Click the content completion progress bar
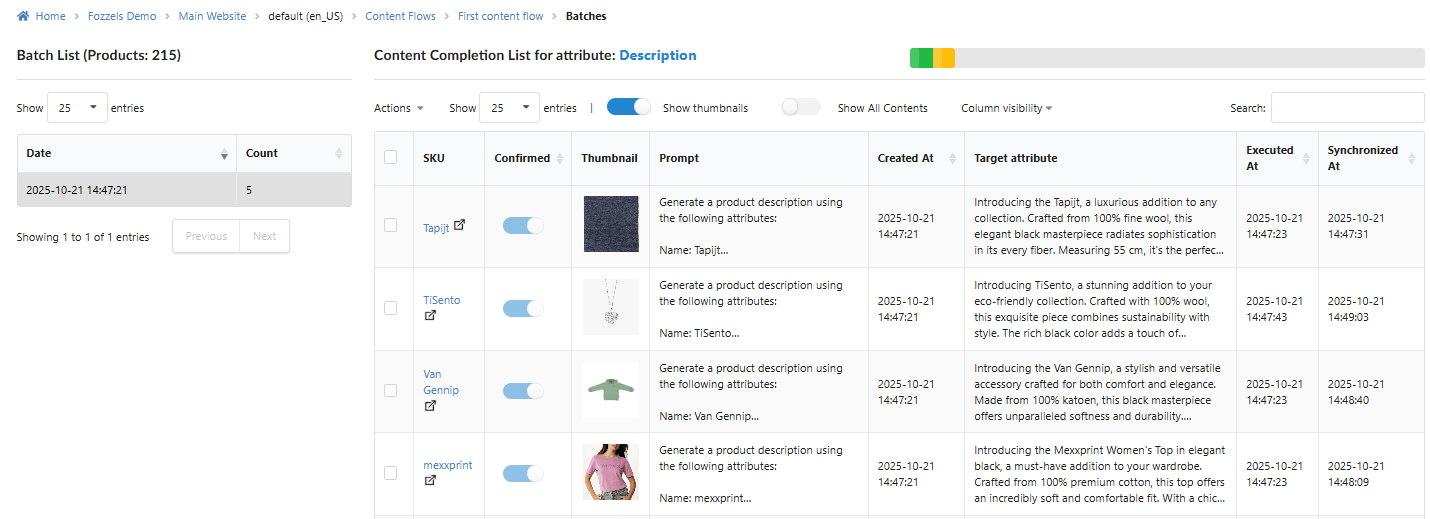1430x519 pixels. [x=1166, y=58]
